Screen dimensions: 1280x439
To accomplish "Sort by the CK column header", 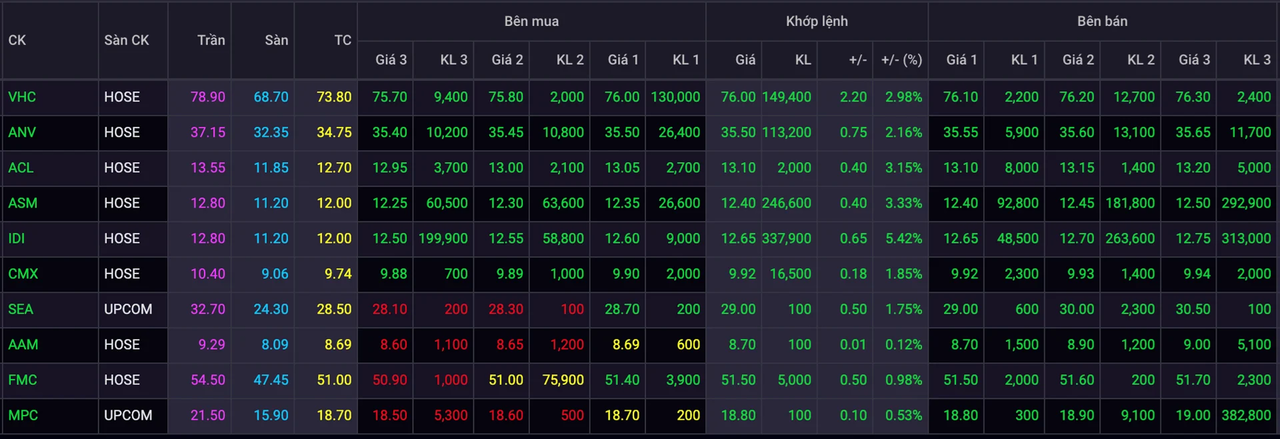I will tap(17, 40).
